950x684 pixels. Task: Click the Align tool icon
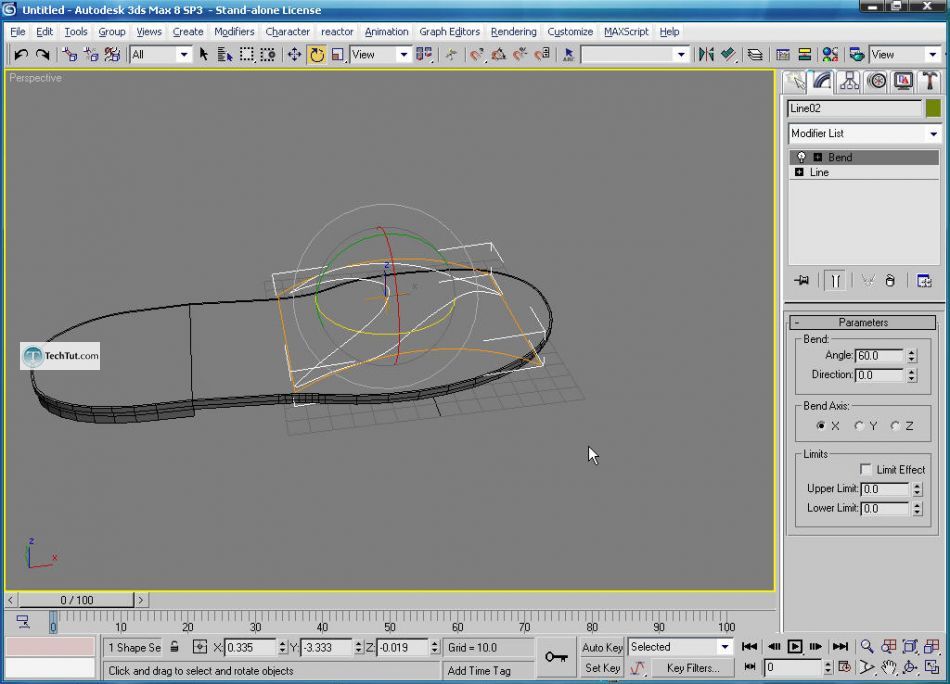728,55
